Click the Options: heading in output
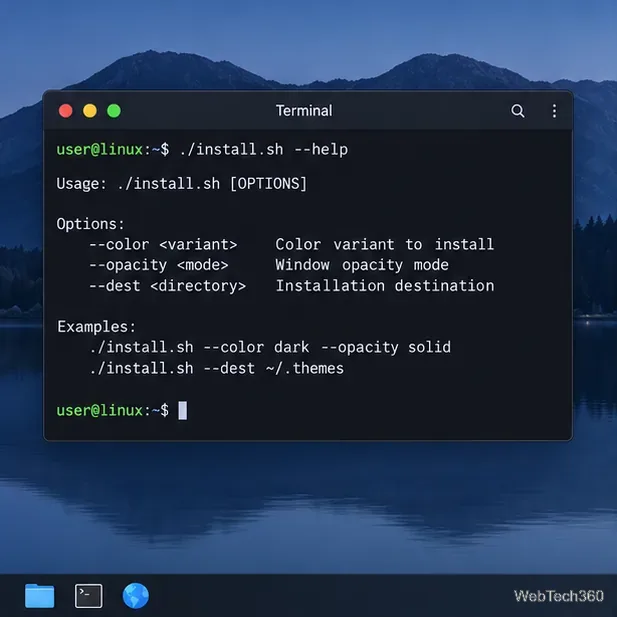The image size is (617, 617). click(91, 224)
